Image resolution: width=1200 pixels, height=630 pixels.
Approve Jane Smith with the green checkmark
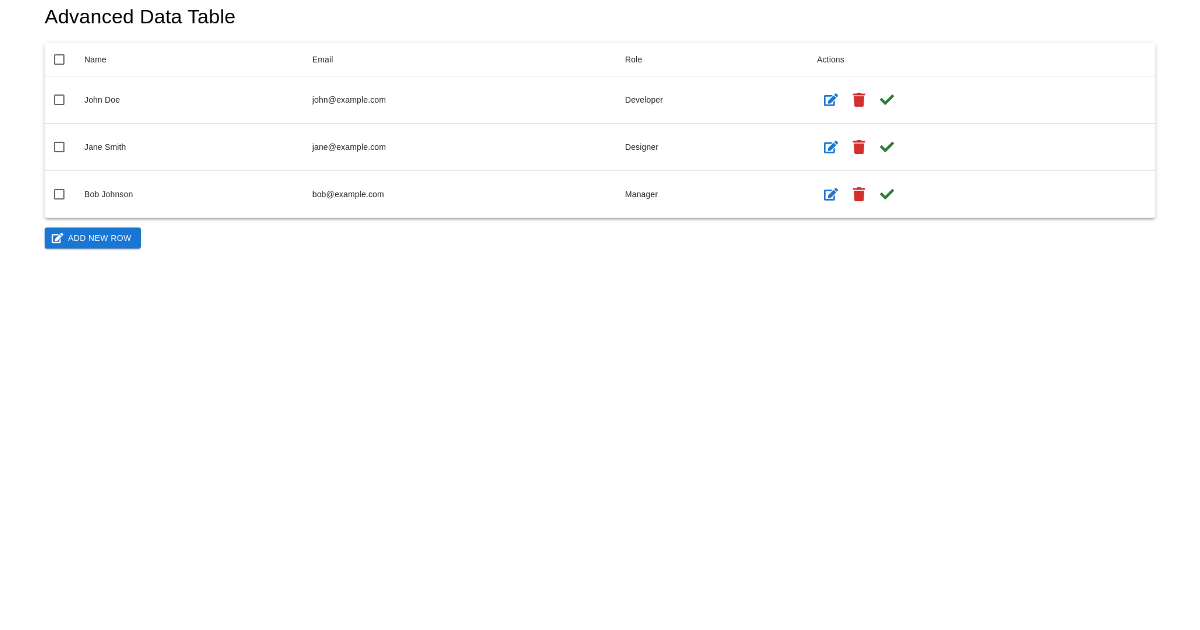click(x=886, y=146)
